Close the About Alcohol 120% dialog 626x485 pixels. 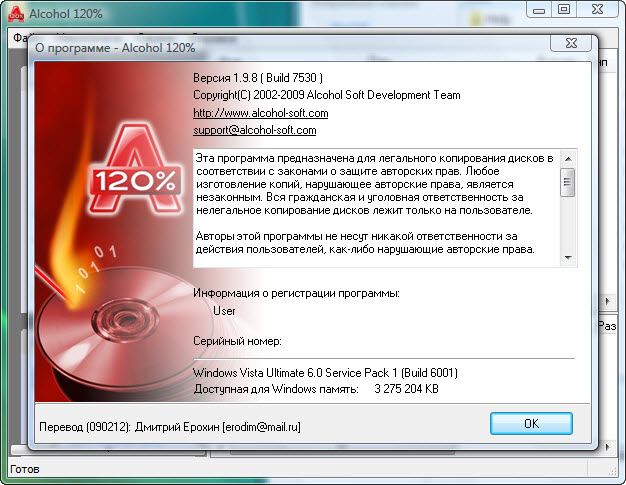point(571,43)
